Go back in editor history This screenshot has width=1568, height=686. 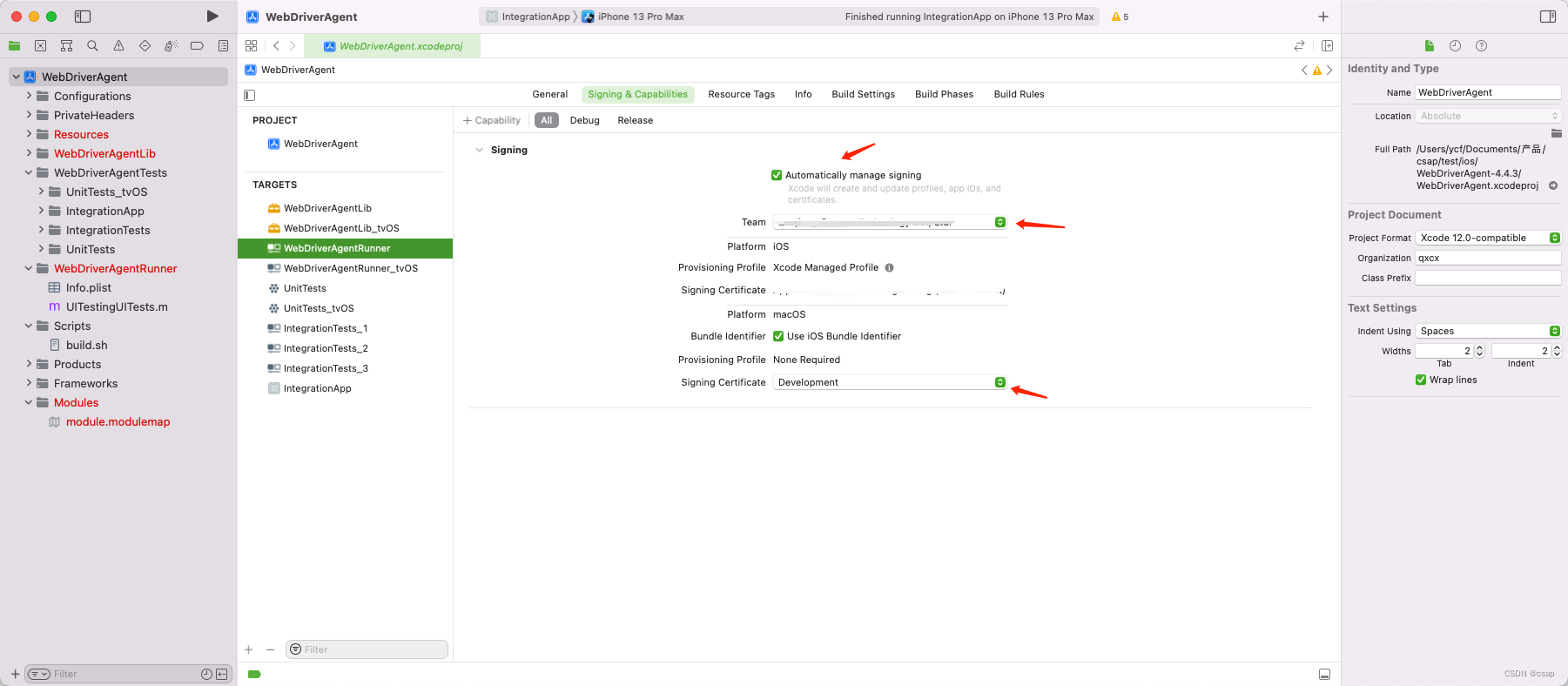pyautogui.click(x=276, y=45)
